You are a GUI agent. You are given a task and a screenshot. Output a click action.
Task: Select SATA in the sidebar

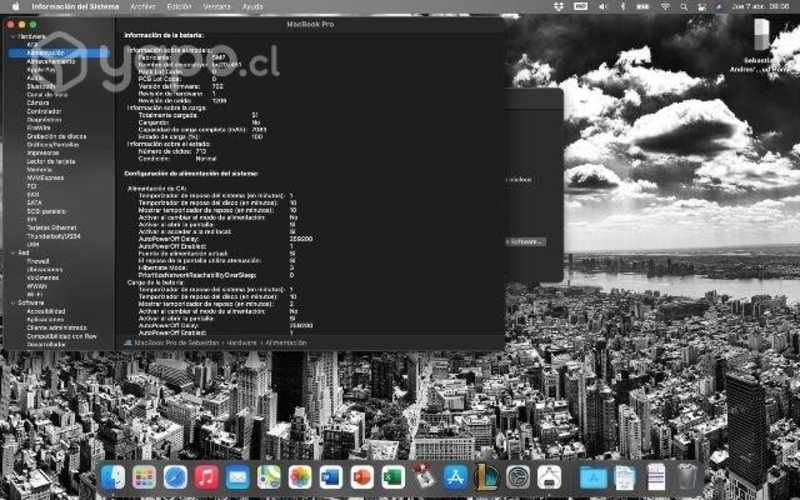tap(34, 203)
